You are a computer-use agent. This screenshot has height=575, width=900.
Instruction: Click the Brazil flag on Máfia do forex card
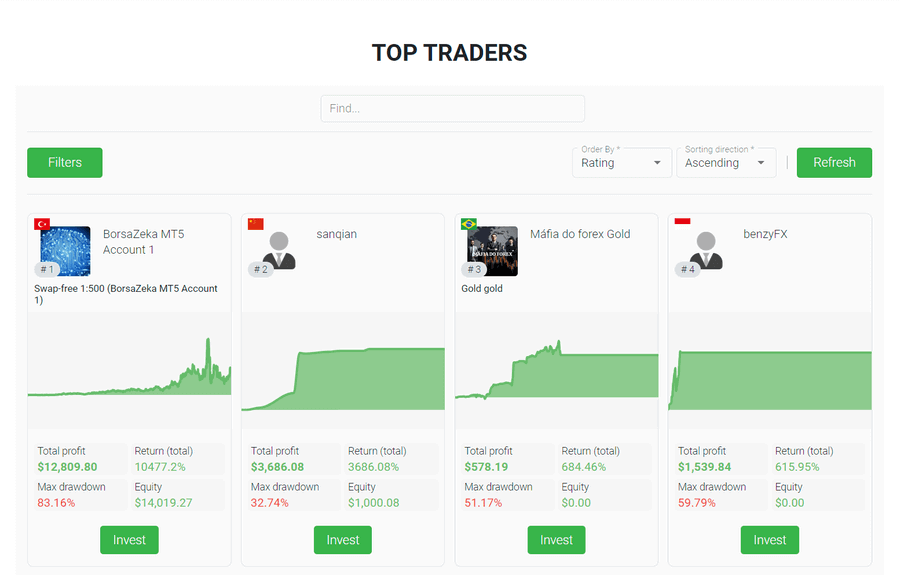point(469,224)
